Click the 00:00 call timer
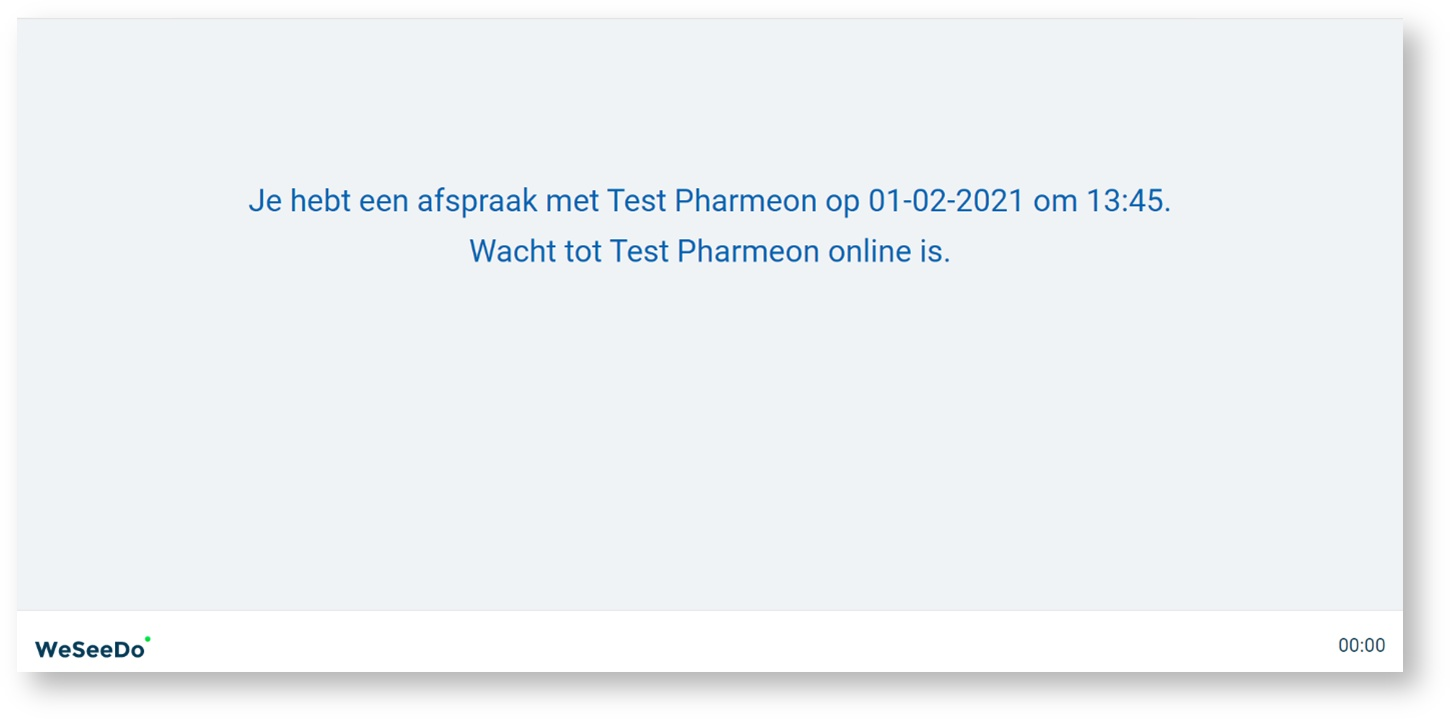Screen dimensions: 1451x720 pyautogui.click(x=1361, y=646)
